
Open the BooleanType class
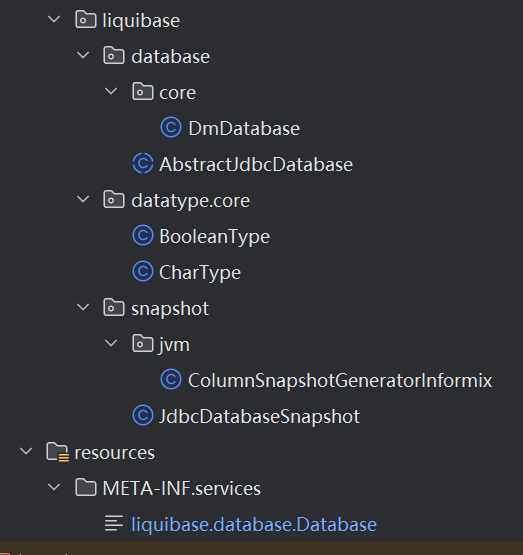(x=214, y=236)
